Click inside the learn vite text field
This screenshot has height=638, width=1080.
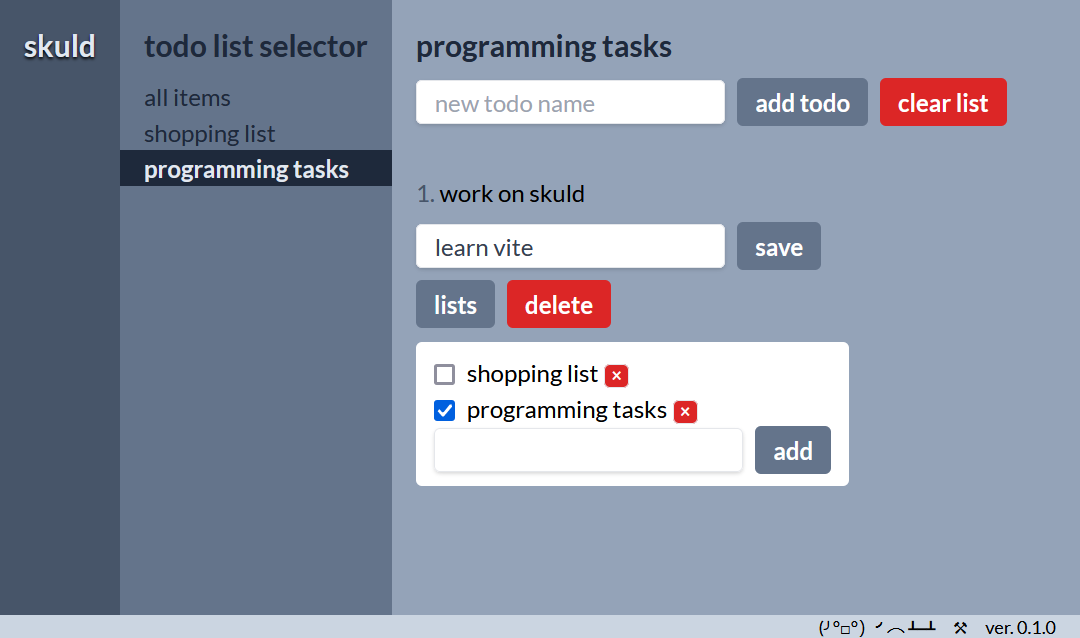[570, 246]
